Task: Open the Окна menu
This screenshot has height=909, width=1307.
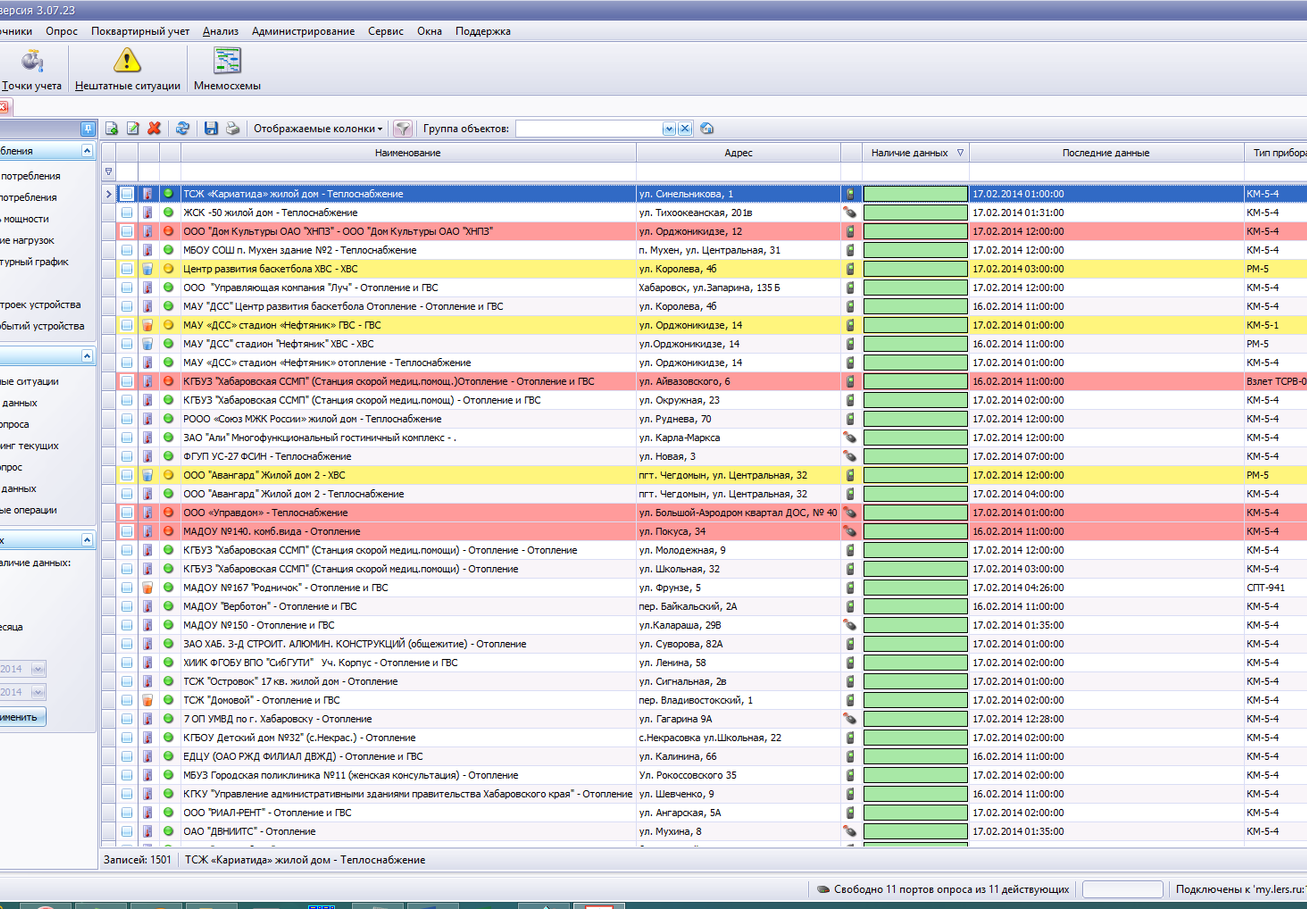Action: pyautogui.click(x=430, y=31)
